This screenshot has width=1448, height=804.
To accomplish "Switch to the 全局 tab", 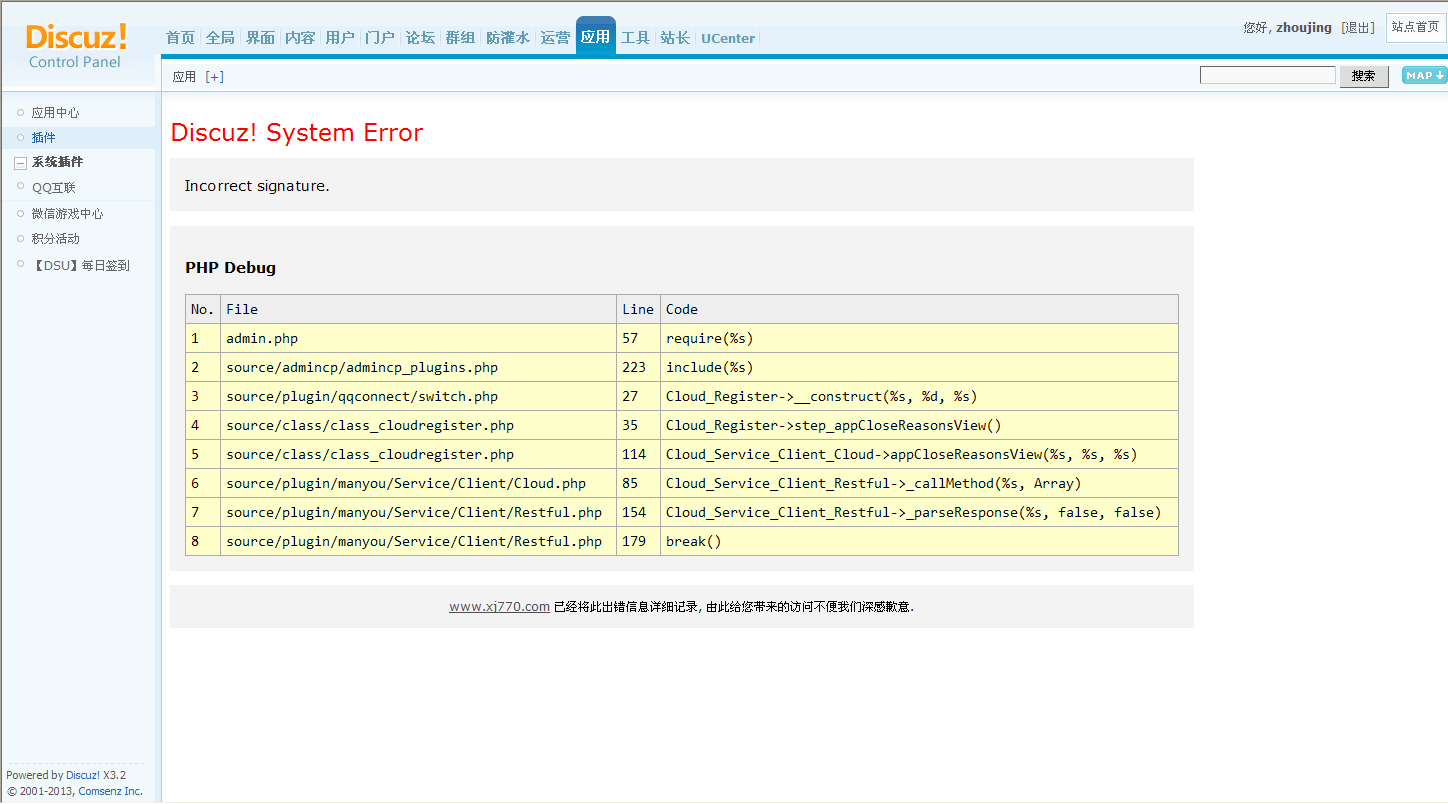I will click(220, 38).
